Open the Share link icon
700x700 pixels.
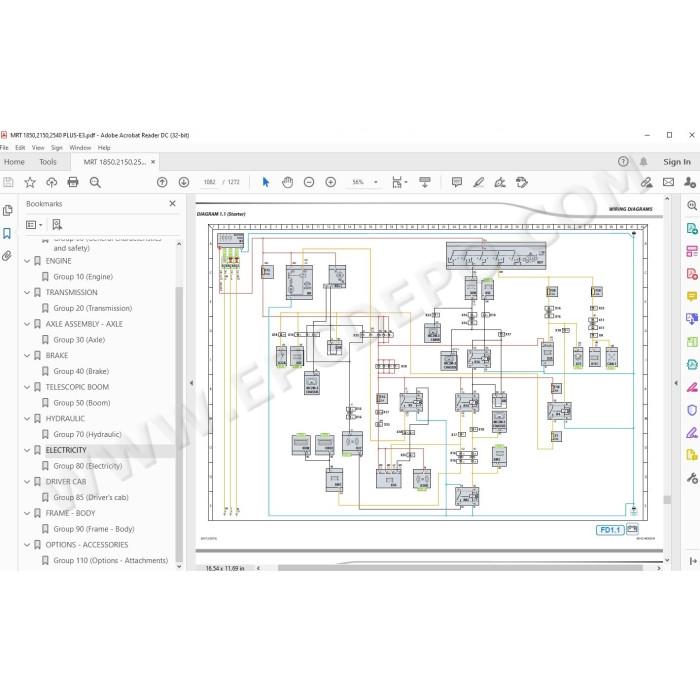point(646,182)
